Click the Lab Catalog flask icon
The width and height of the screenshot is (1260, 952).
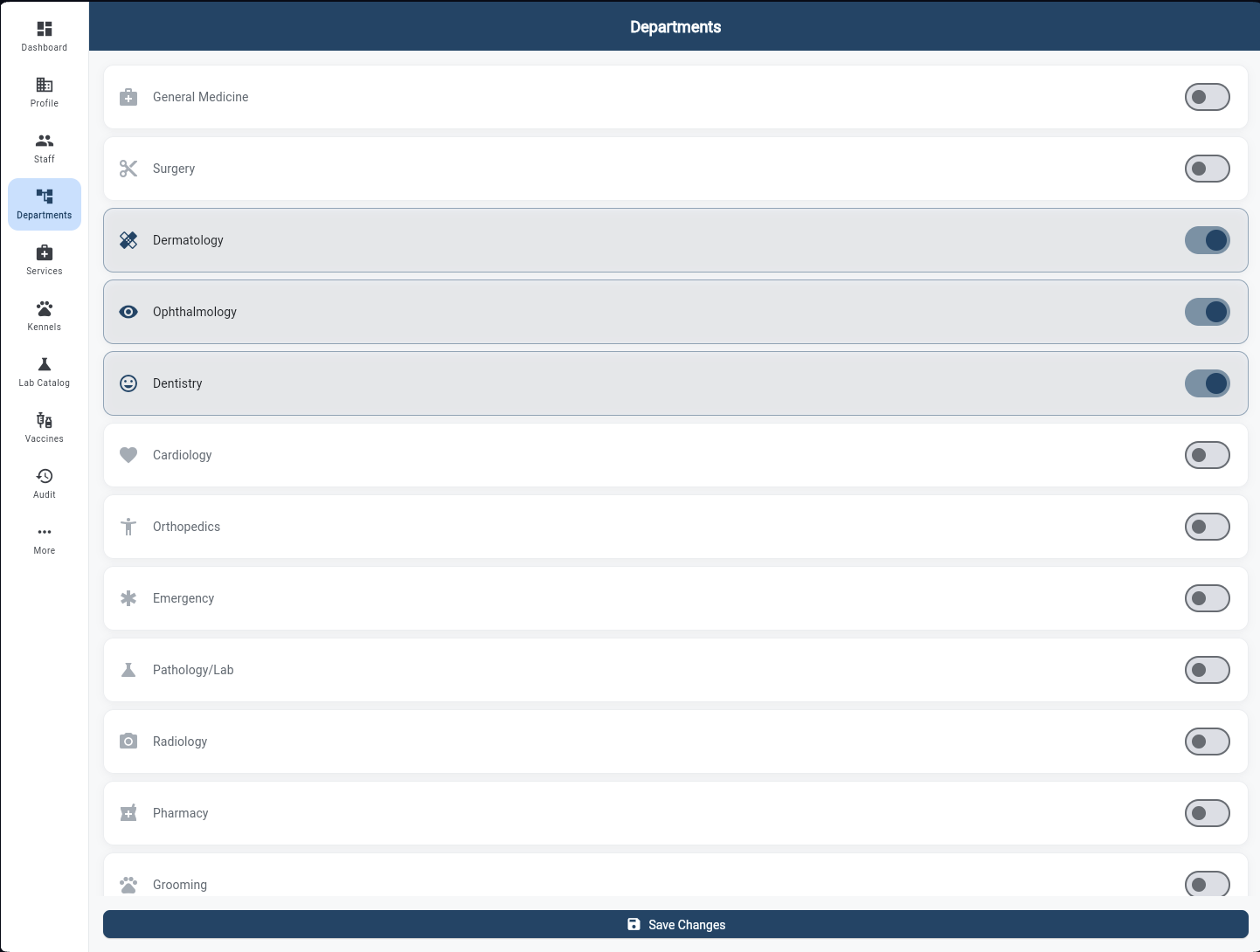tap(44, 364)
